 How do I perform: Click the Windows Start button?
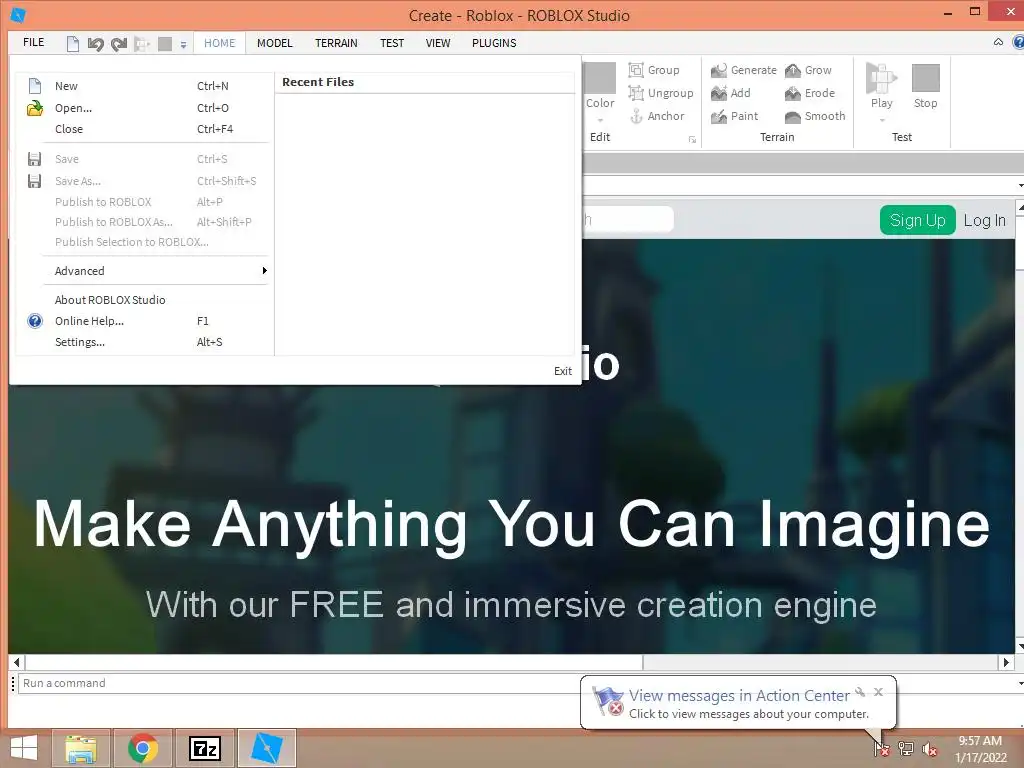click(24, 748)
